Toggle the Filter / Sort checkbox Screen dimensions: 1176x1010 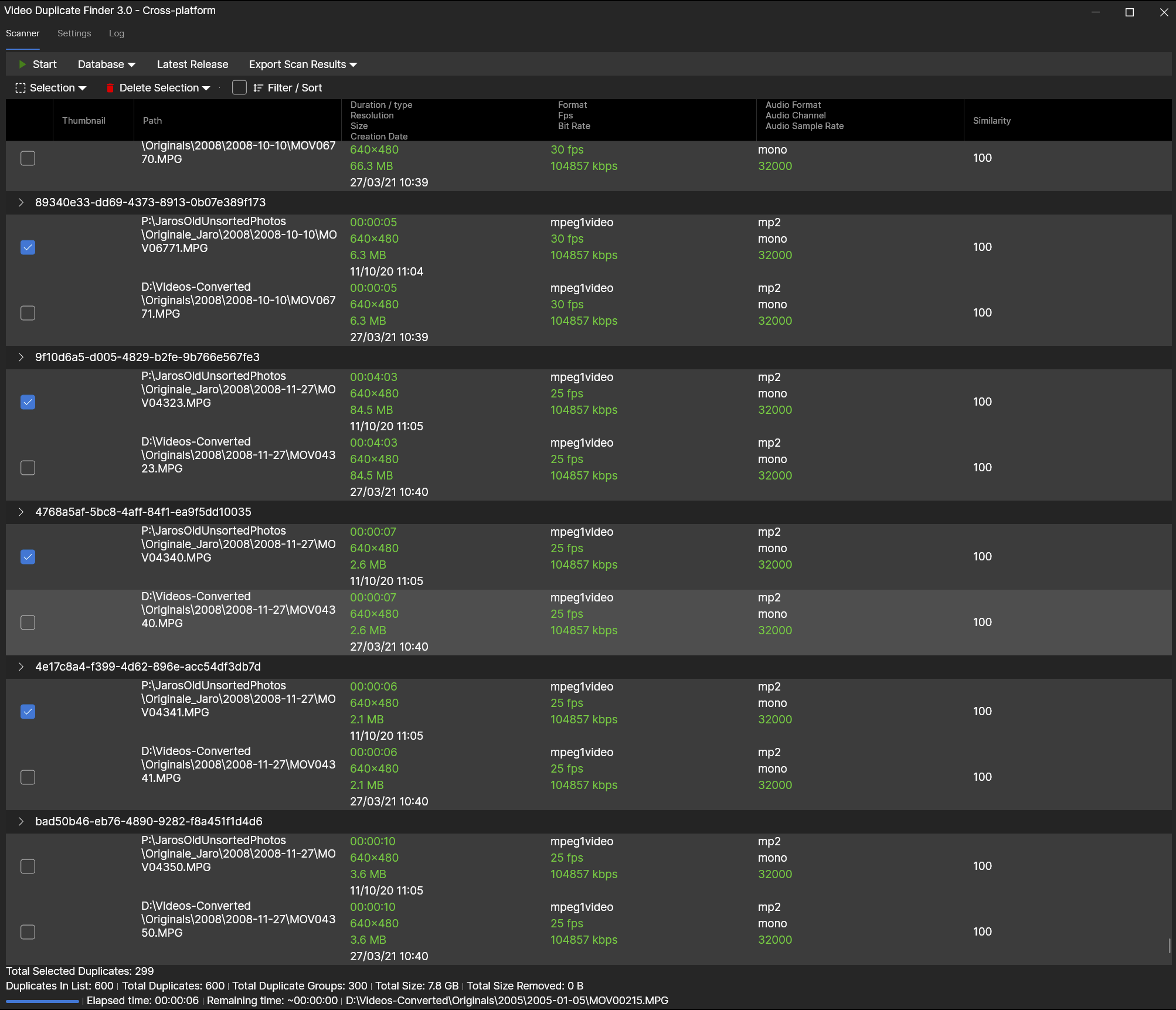(x=239, y=87)
